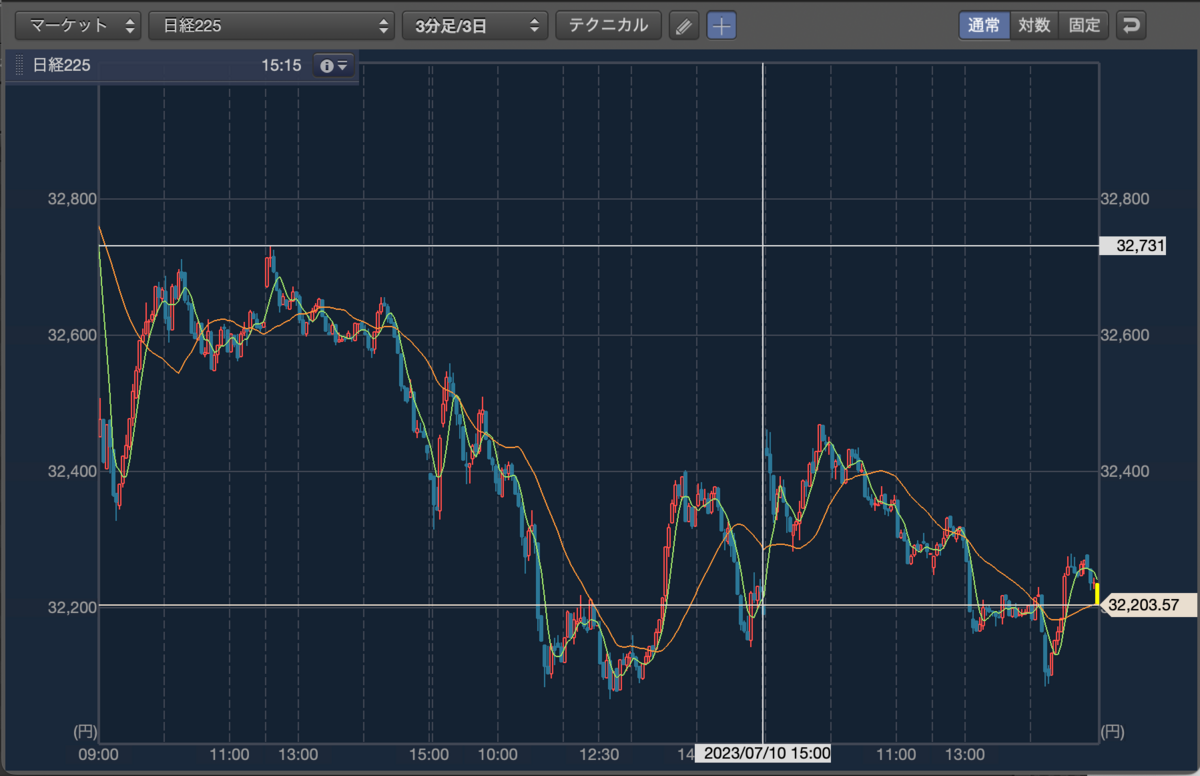
Task: Select 対数 logarithmic scale mode
Action: 1034,26
